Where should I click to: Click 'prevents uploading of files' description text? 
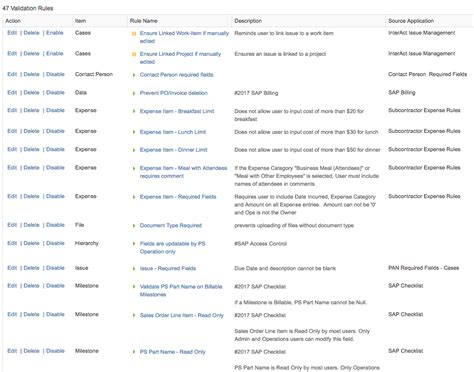(x=294, y=226)
